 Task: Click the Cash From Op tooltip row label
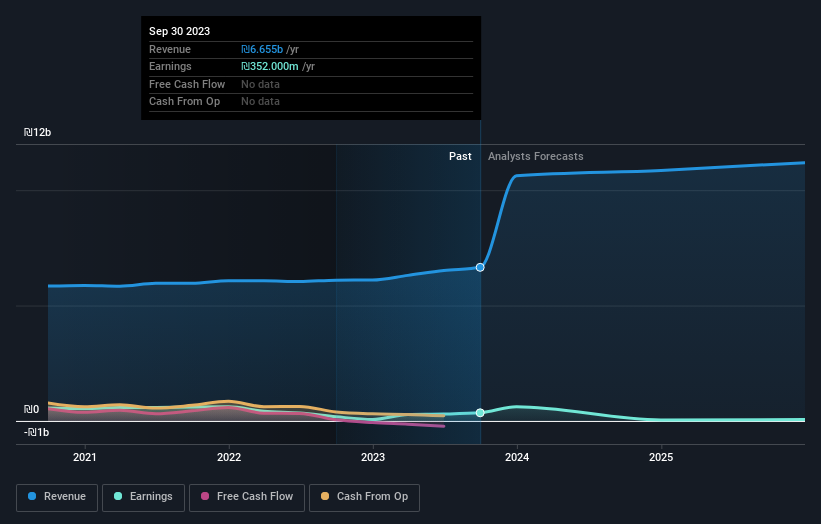click(184, 102)
